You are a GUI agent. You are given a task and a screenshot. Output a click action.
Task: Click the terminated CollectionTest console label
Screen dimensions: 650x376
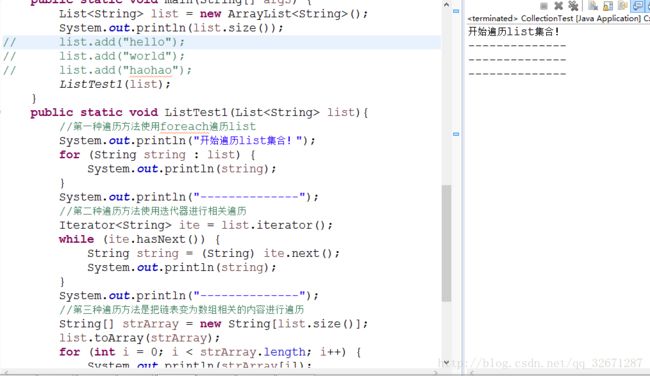558,18
